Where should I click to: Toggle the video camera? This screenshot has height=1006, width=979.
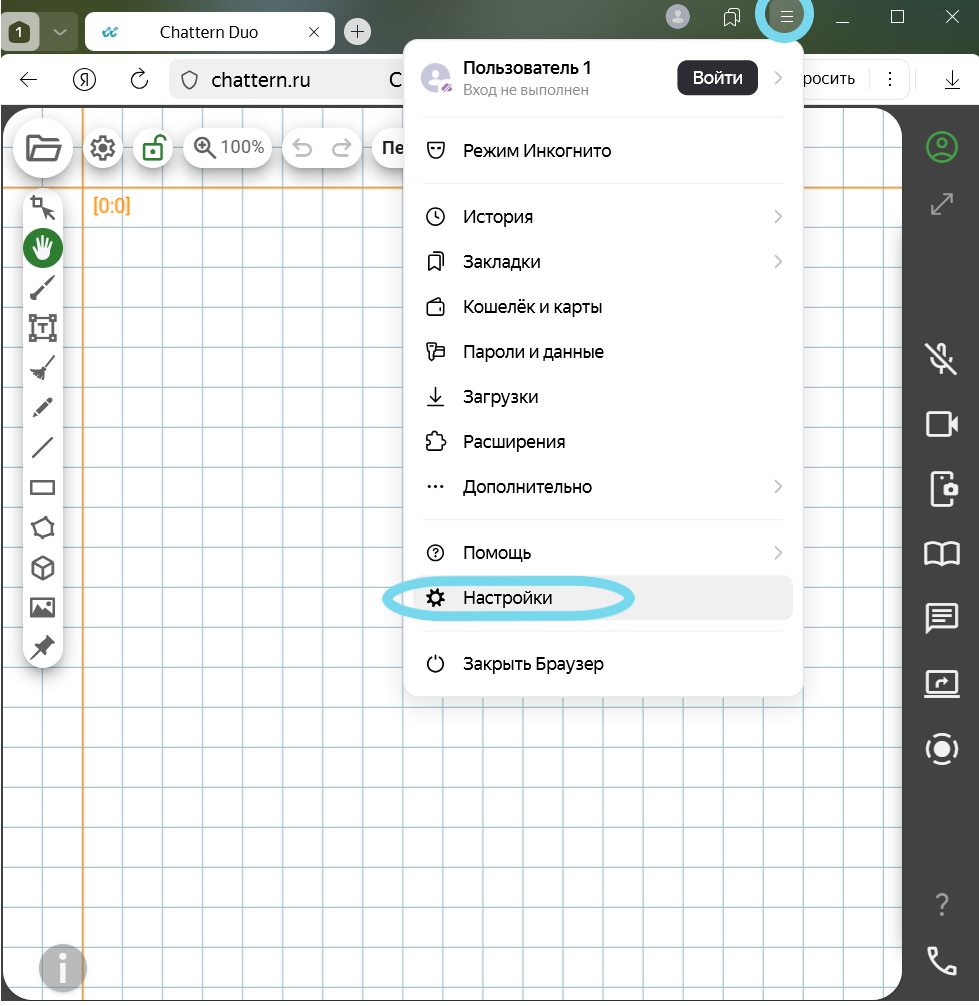[941, 424]
